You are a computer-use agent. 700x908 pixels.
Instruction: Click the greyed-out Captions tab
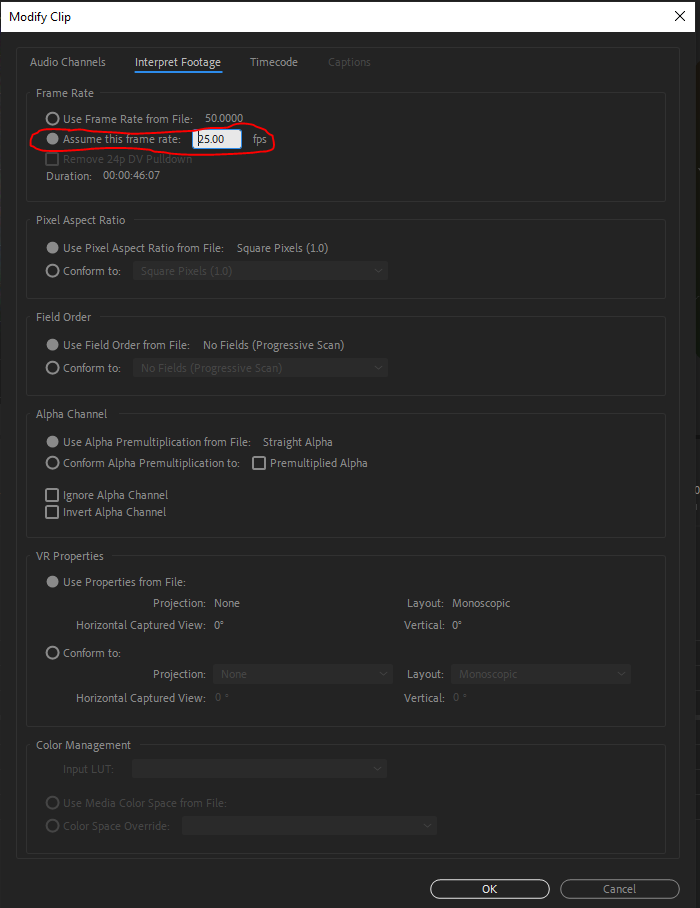[348, 62]
